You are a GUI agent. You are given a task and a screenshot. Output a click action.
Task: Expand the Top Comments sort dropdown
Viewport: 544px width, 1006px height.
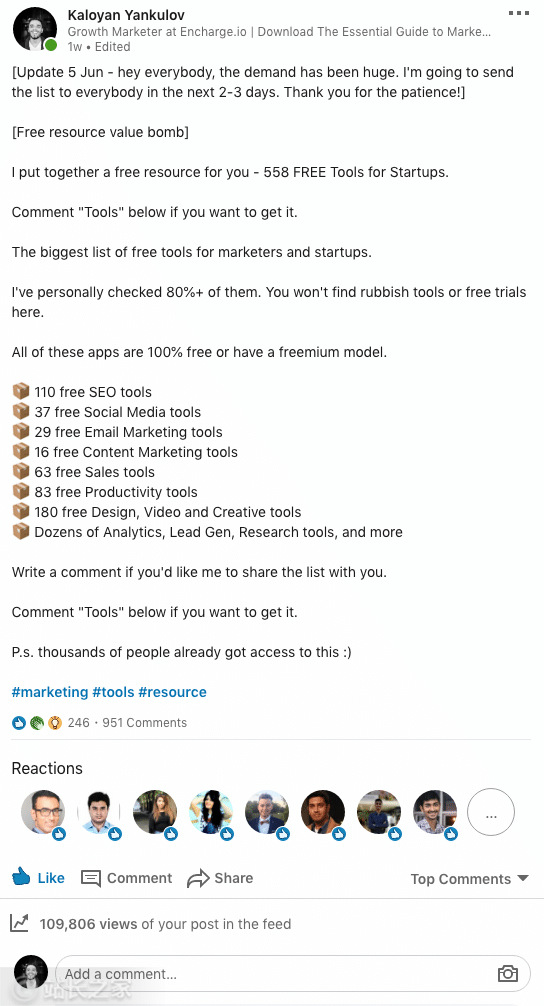tap(470, 878)
